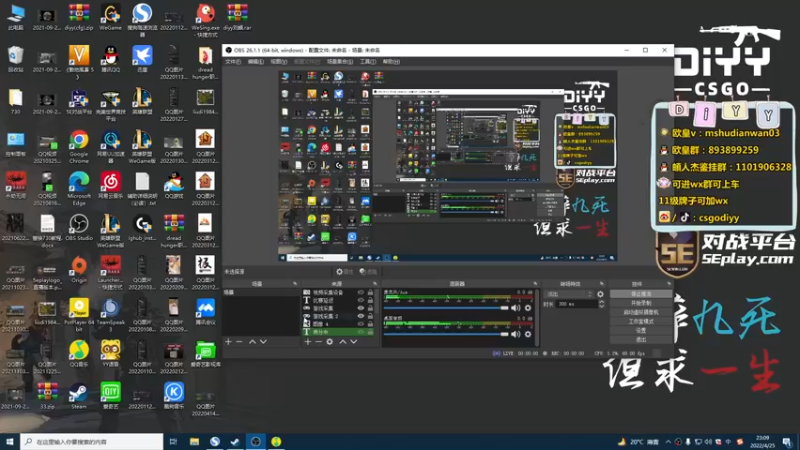Click the 启动虚拟摄像机 button
This screenshot has height=450, width=800.
click(x=641, y=312)
